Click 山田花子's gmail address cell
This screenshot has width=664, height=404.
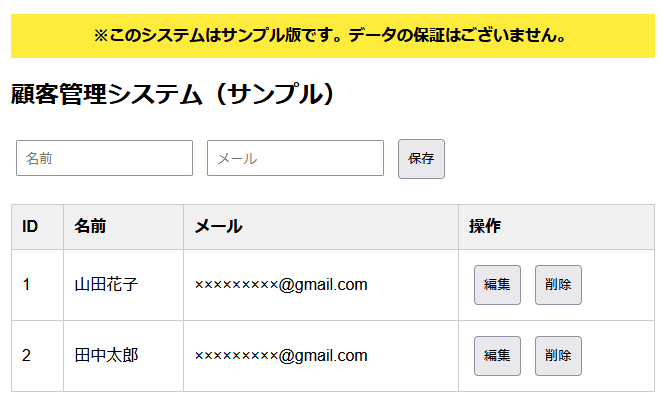click(x=281, y=285)
